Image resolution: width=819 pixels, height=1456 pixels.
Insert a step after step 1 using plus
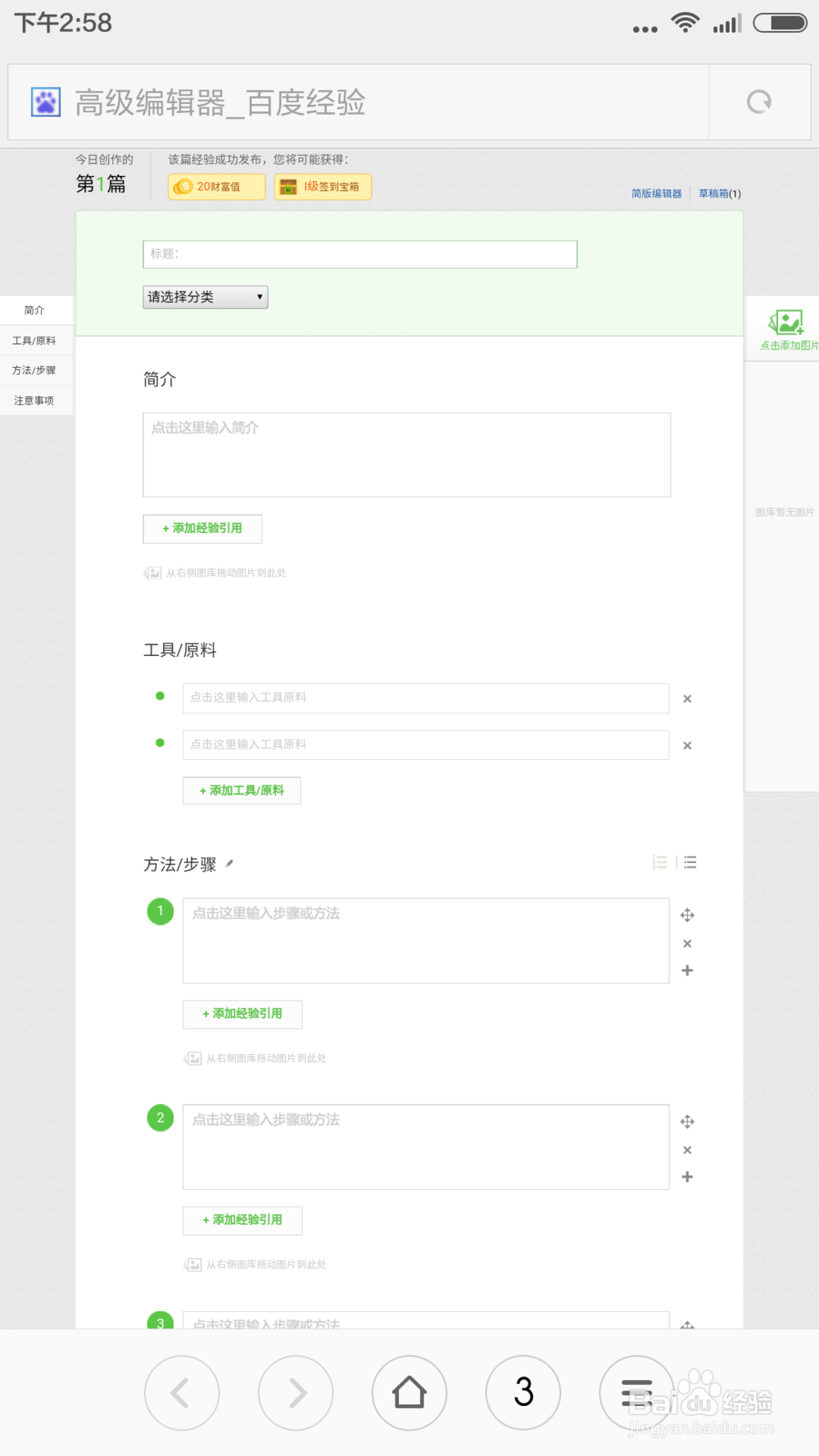(687, 970)
